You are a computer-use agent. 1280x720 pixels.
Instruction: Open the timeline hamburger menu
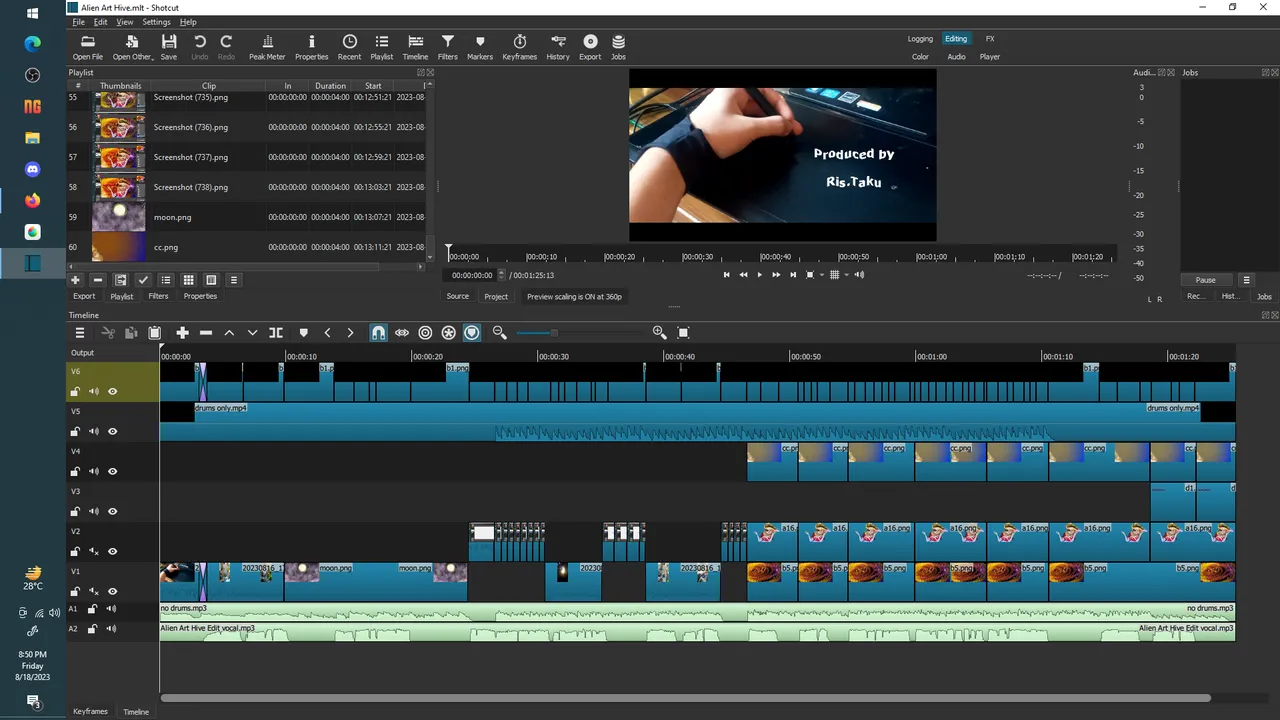click(x=80, y=333)
